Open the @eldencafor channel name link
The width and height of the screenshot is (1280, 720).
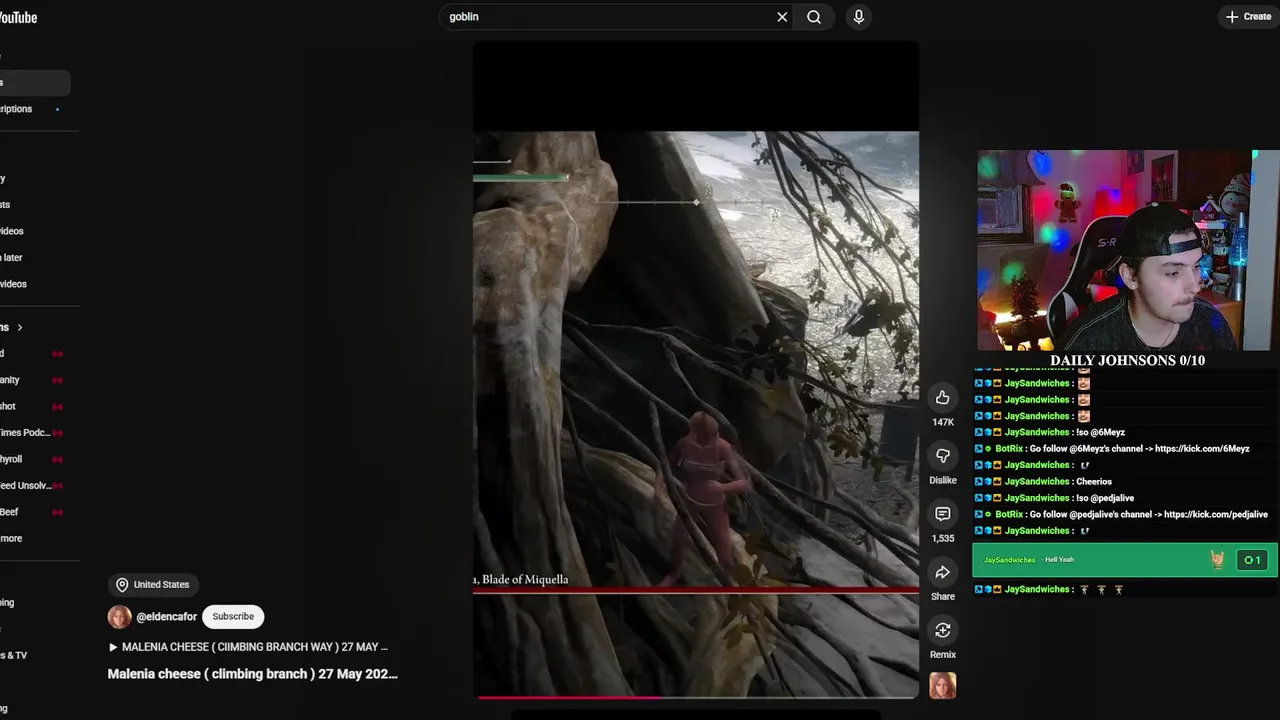166,617
